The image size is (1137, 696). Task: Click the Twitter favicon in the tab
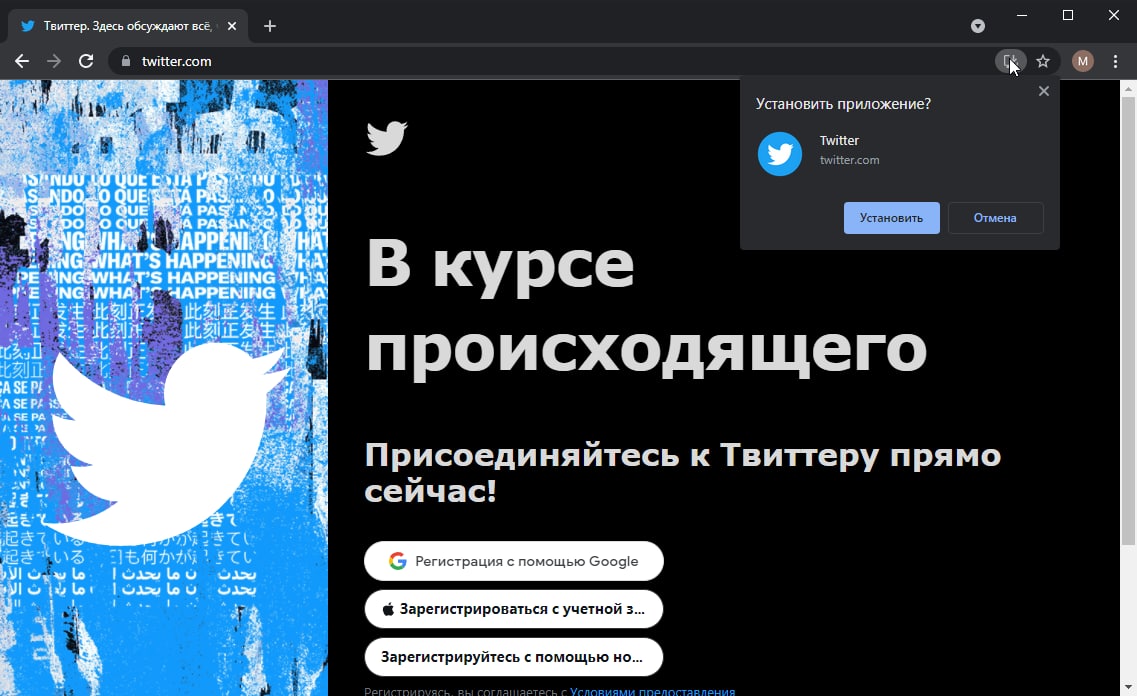pyautogui.click(x=28, y=26)
